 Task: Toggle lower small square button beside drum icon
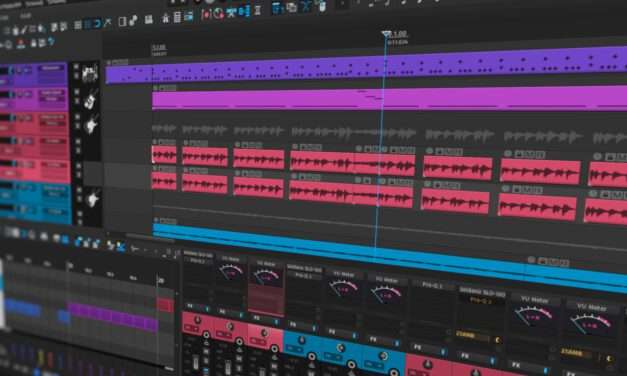click(x=76, y=76)
